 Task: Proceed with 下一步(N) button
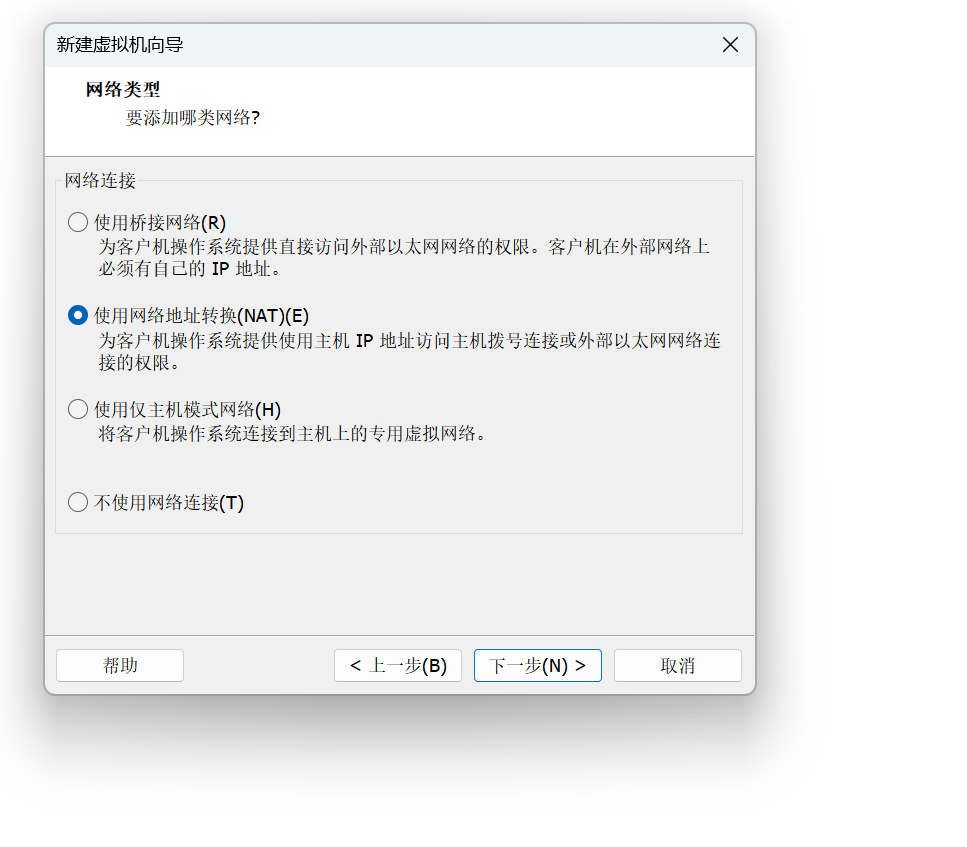[x=538, y=665]
